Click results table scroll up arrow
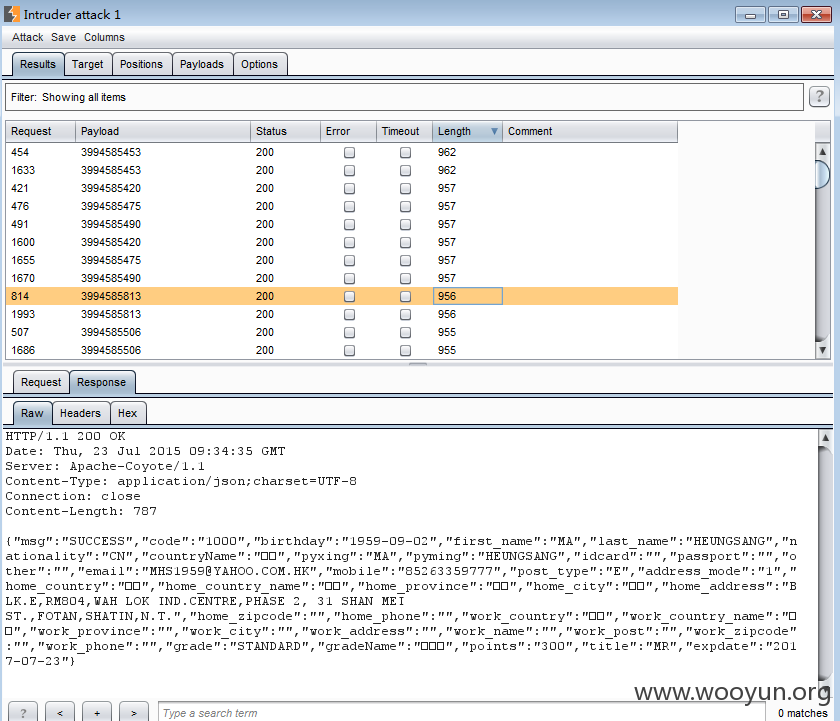840x721 pixels. tap(823, 152)
